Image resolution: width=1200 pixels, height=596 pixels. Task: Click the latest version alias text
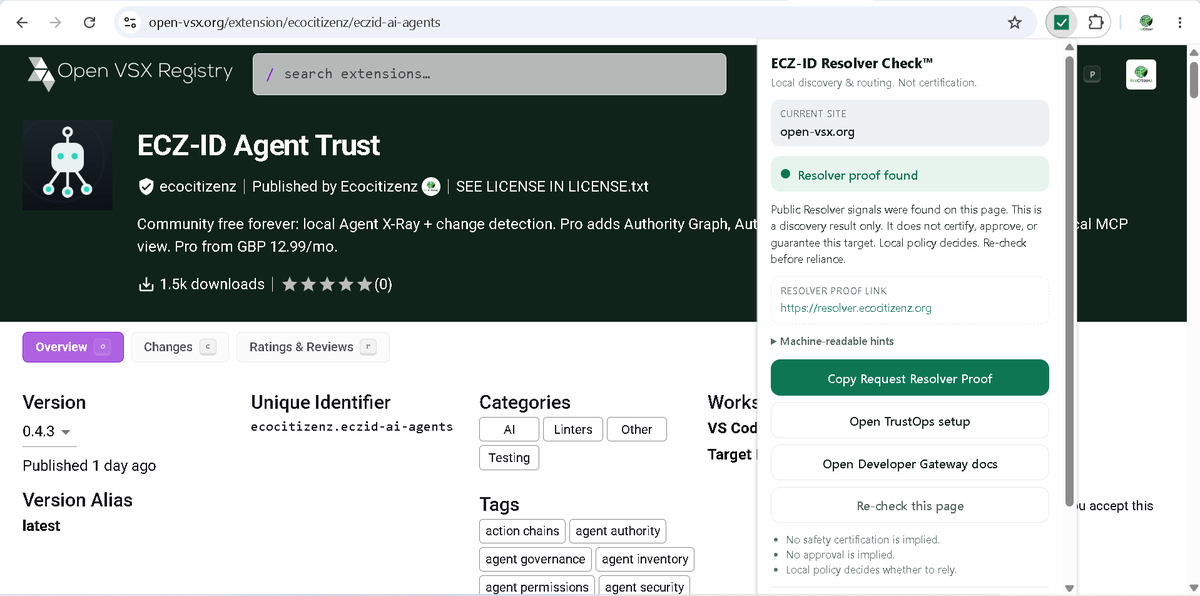[41, 526]
